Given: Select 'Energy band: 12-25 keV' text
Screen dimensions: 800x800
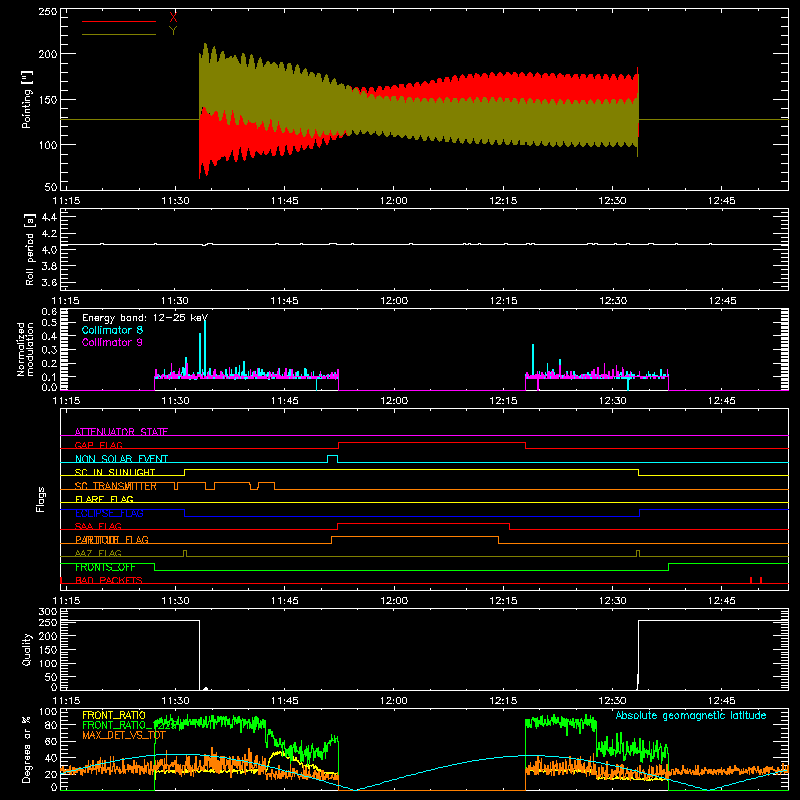Looking at the screenshot, I should coord(145,318).
